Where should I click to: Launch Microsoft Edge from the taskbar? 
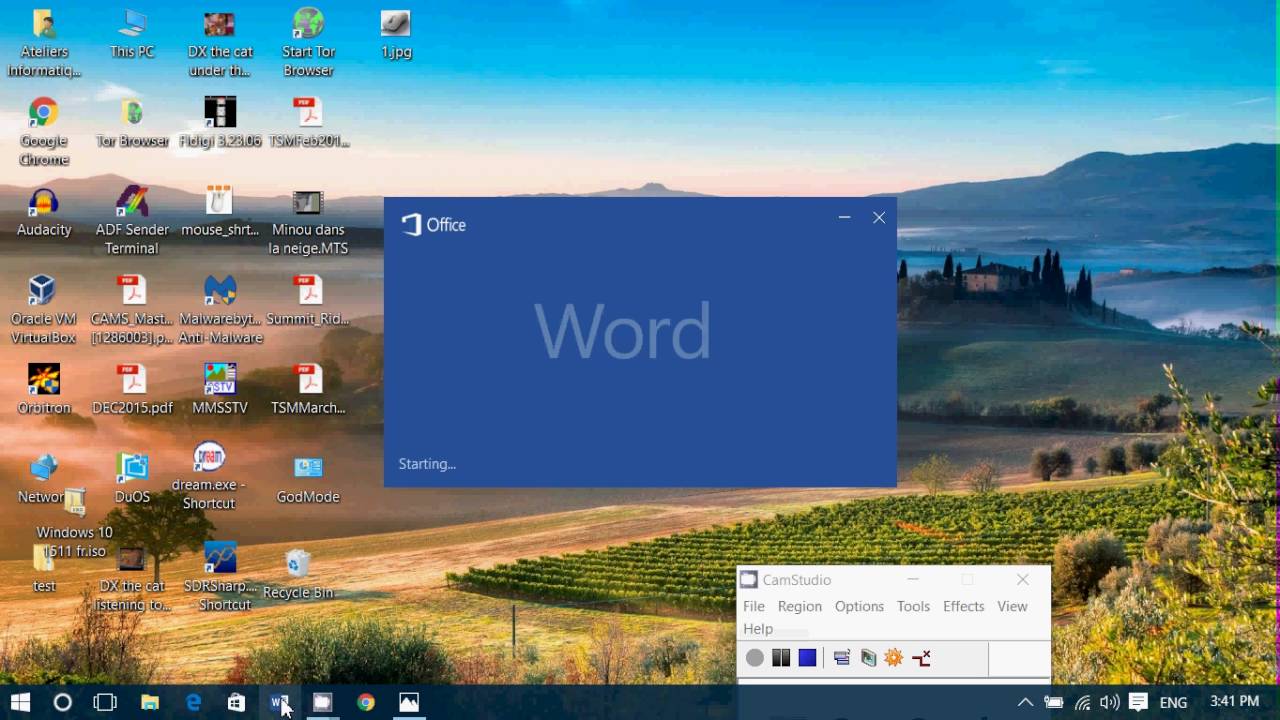tap(193, 703)
